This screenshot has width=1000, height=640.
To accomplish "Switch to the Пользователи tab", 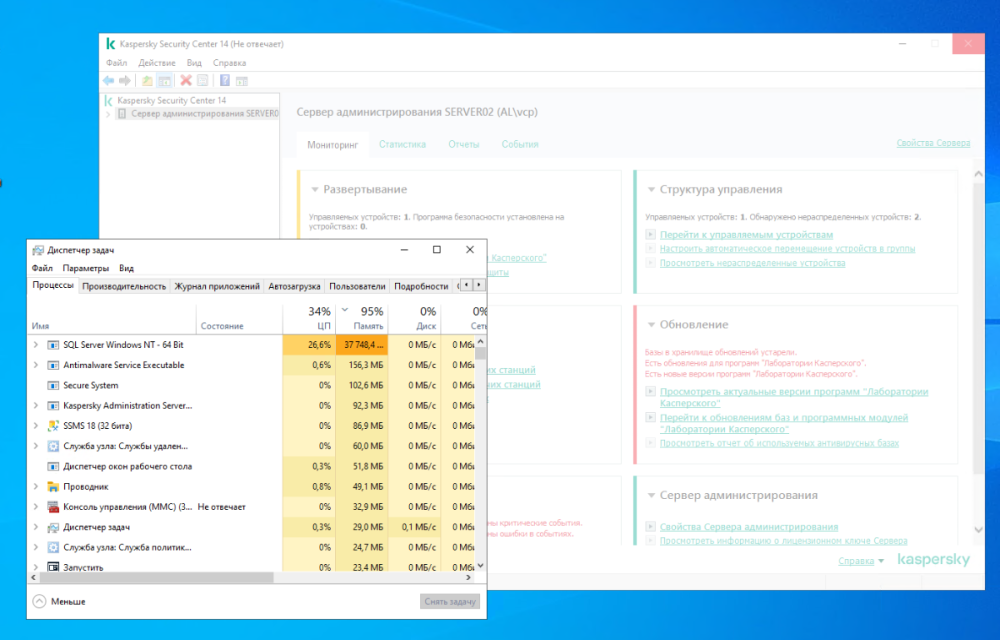I will tap(357, 286).
